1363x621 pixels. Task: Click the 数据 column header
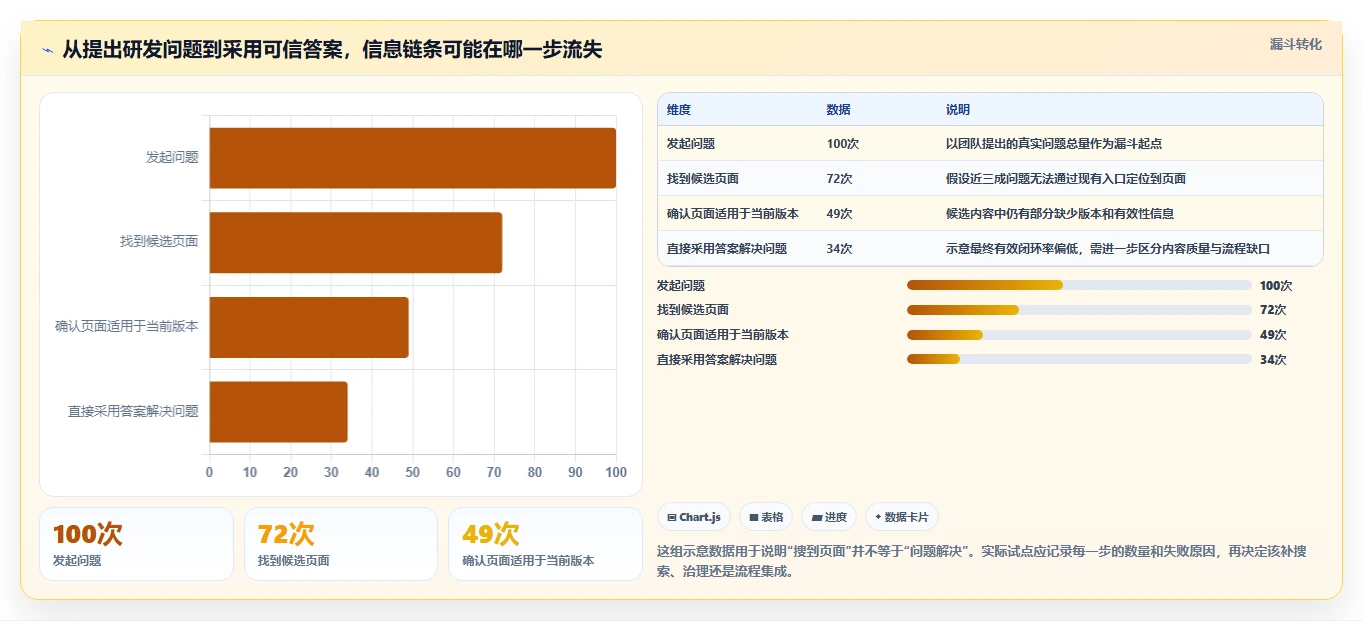(839, 110)
